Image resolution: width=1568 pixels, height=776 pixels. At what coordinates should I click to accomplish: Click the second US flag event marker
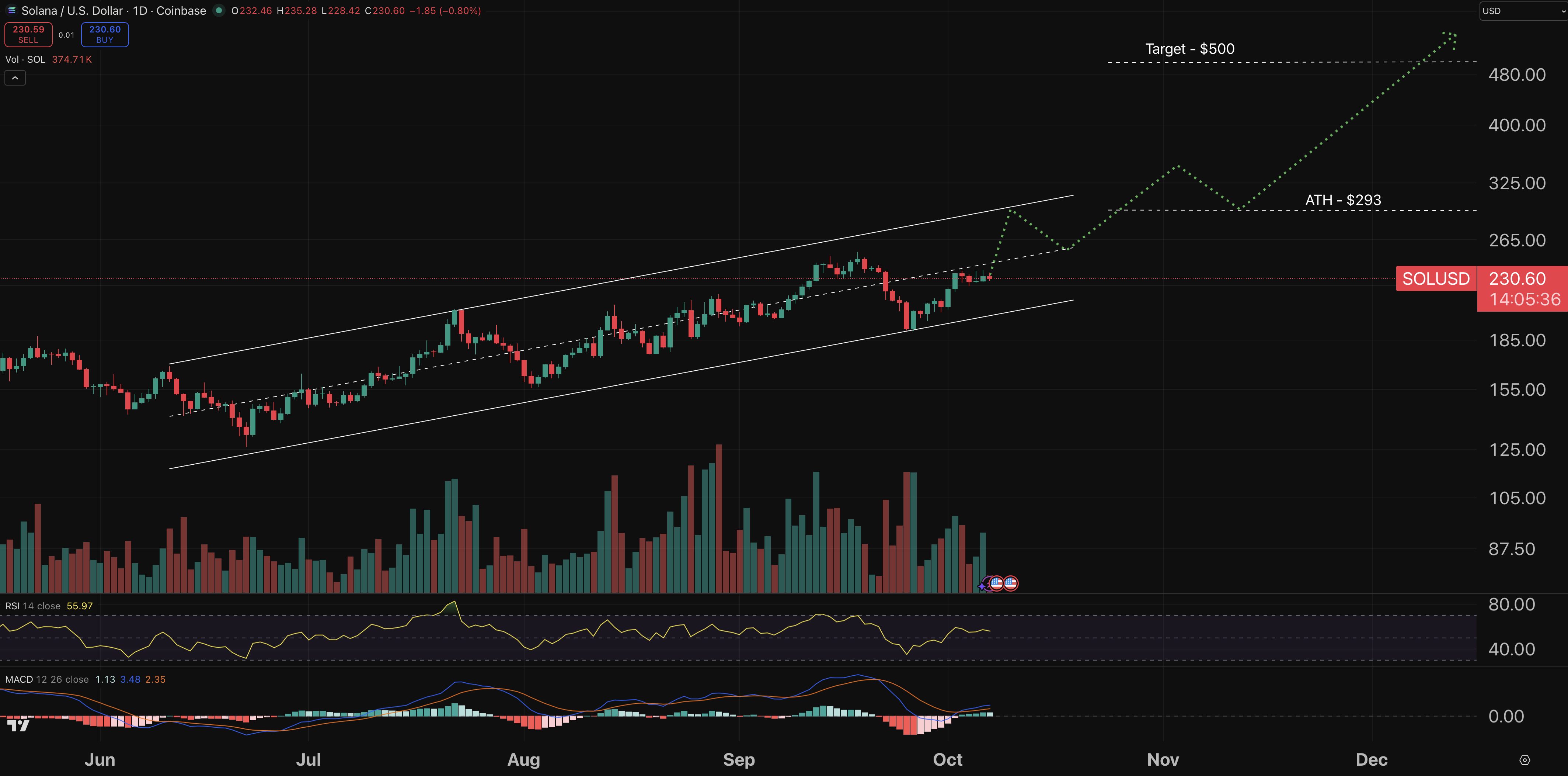click(1011, 583)
